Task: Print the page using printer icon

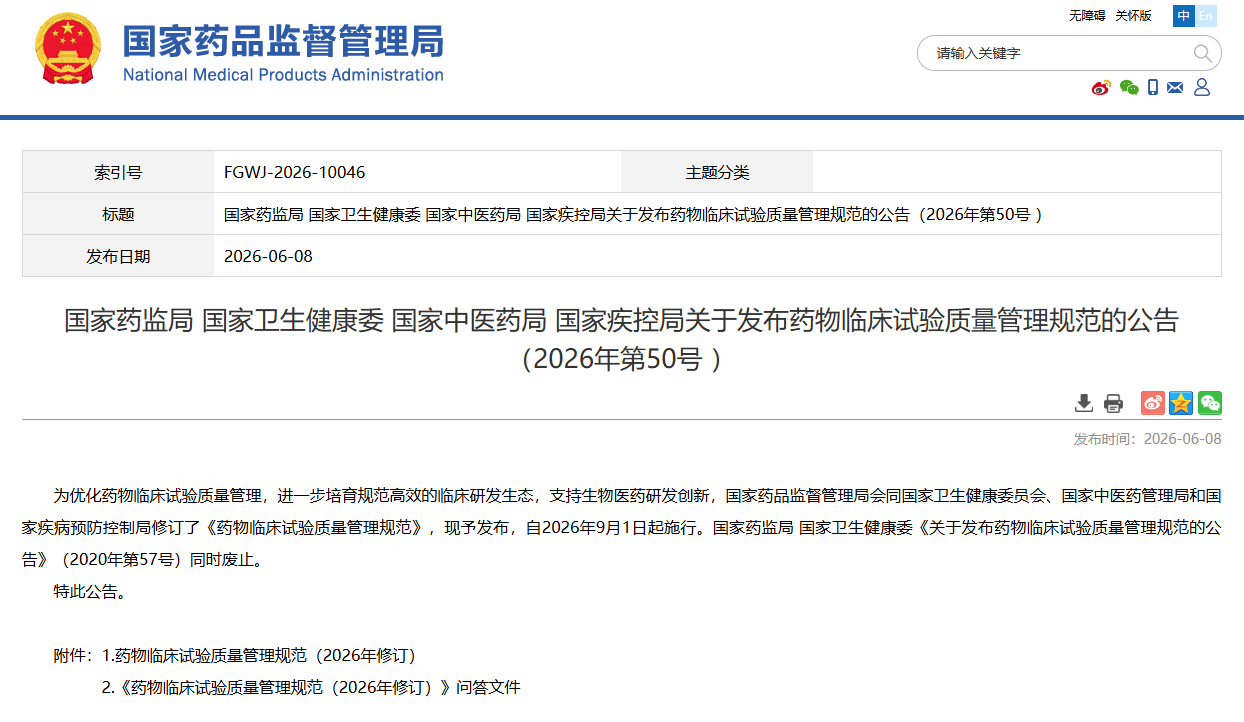Action: 1113,403
